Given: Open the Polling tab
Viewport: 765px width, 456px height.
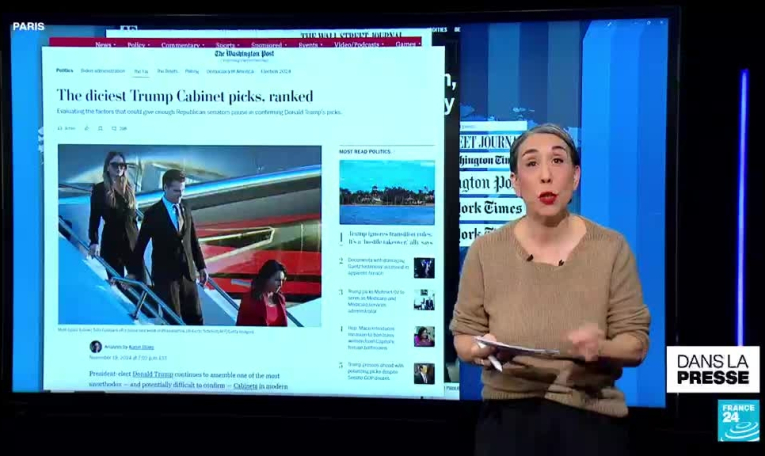Looking at the screenshot, I should pyautogui.click(x=192, y=71).
